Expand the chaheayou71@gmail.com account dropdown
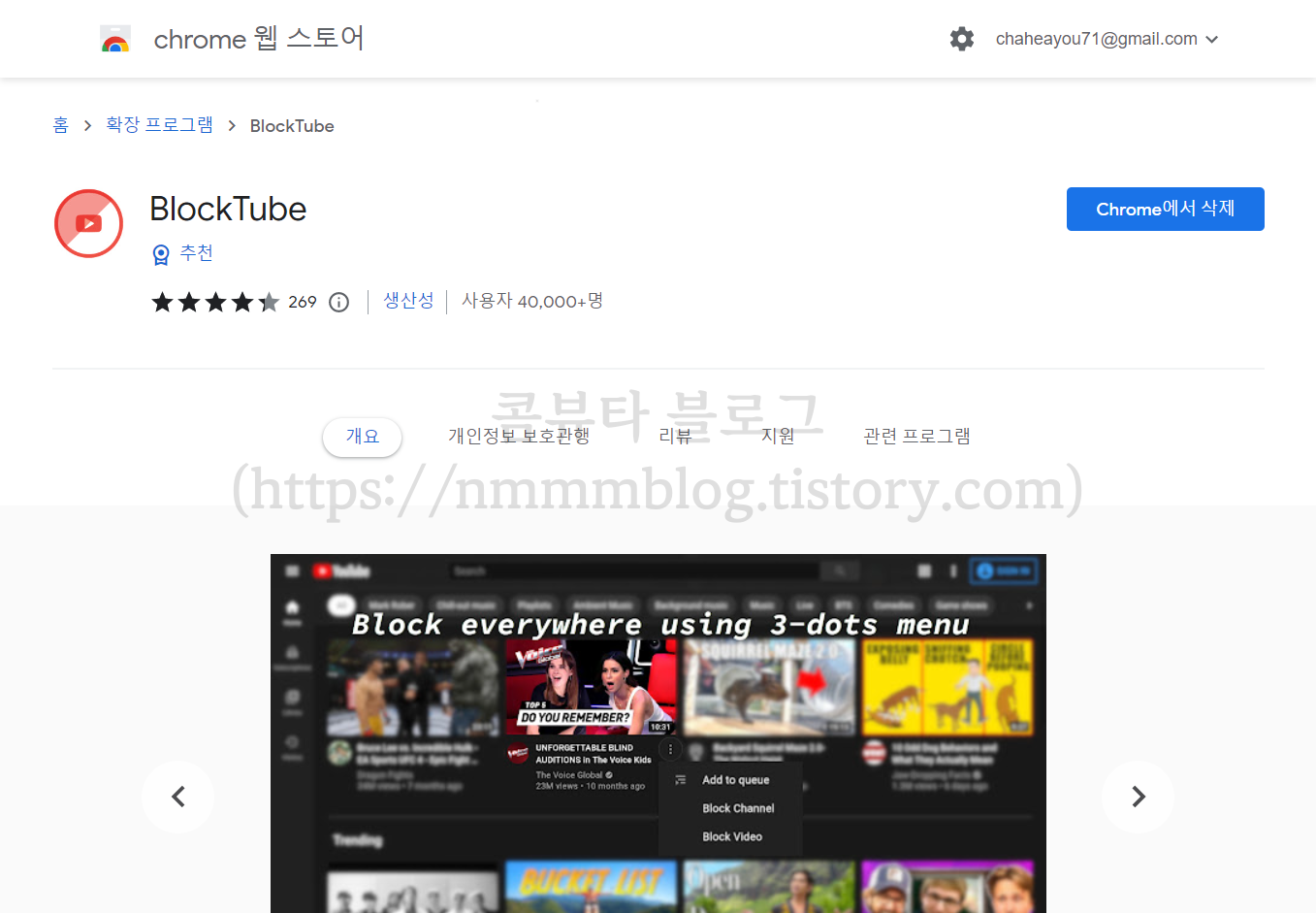Image resolution: width=1316 pixels, height=913 pixels. tap(1107, 39)
